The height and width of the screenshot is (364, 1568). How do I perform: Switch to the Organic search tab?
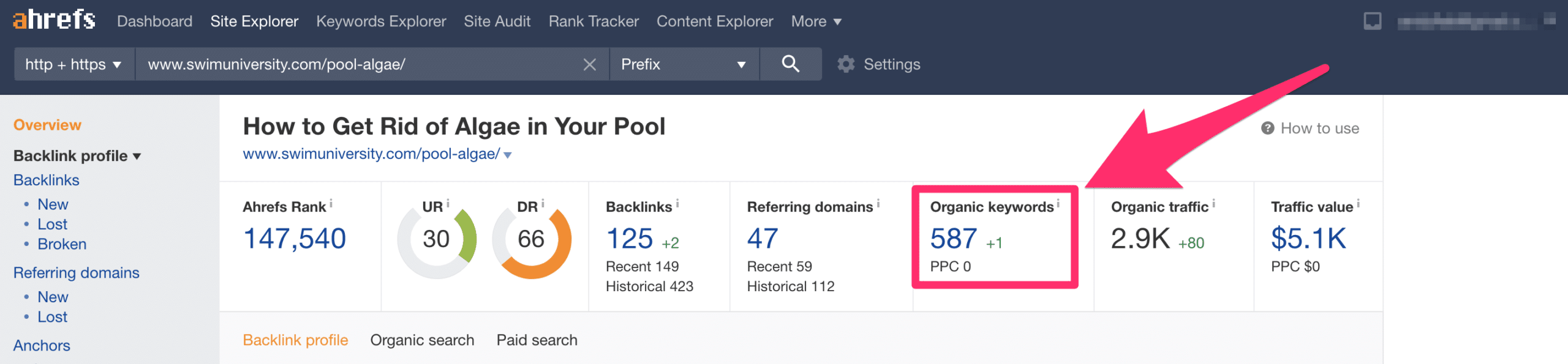(x=422, y=340)
